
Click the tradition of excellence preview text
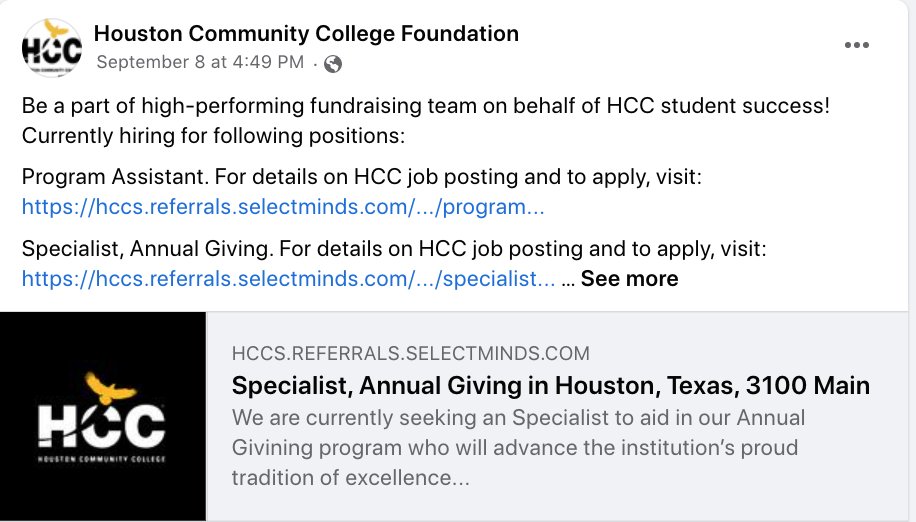coord(351,478)
